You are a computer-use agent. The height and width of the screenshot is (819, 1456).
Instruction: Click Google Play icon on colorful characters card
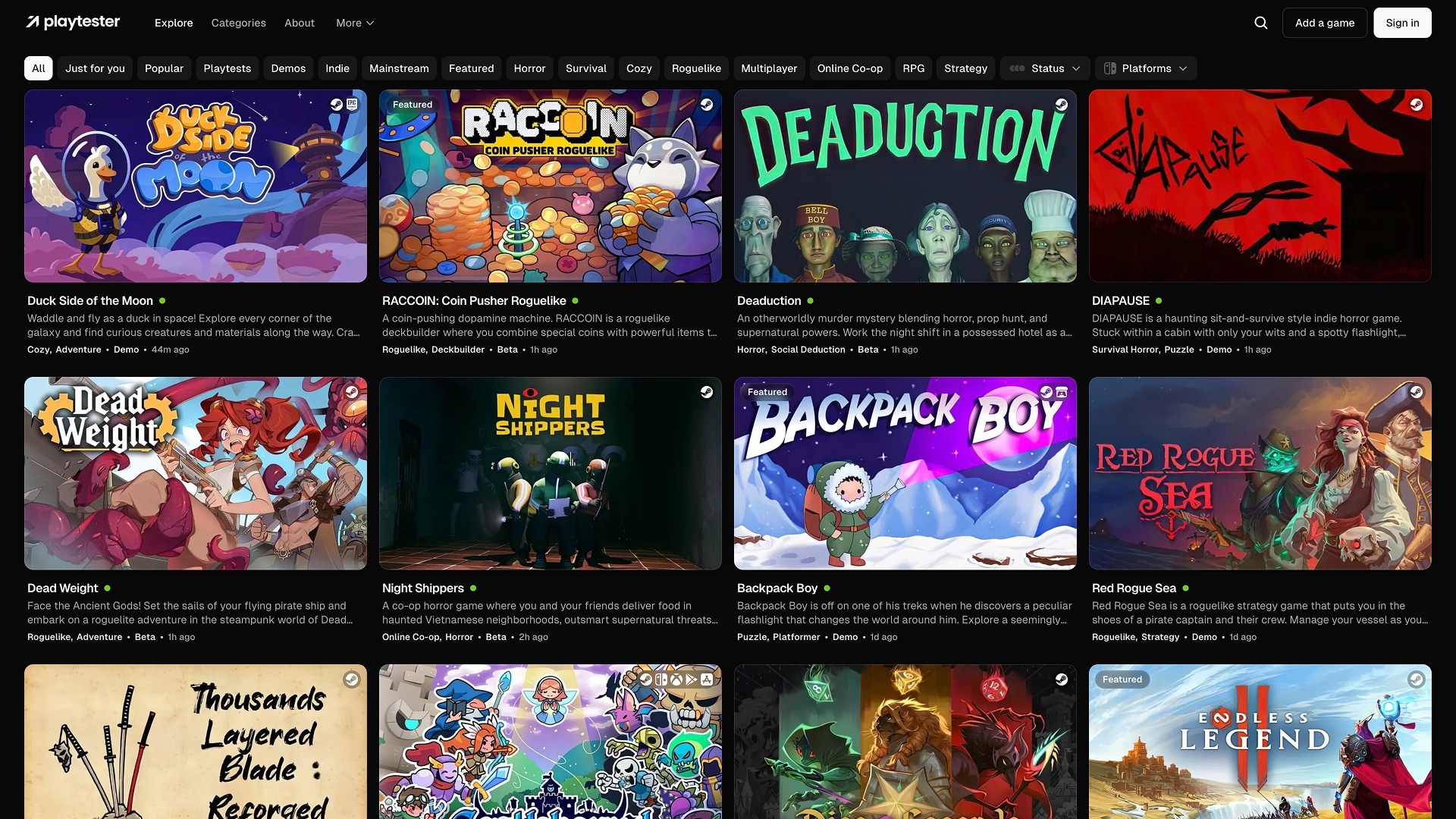(692, 679)
